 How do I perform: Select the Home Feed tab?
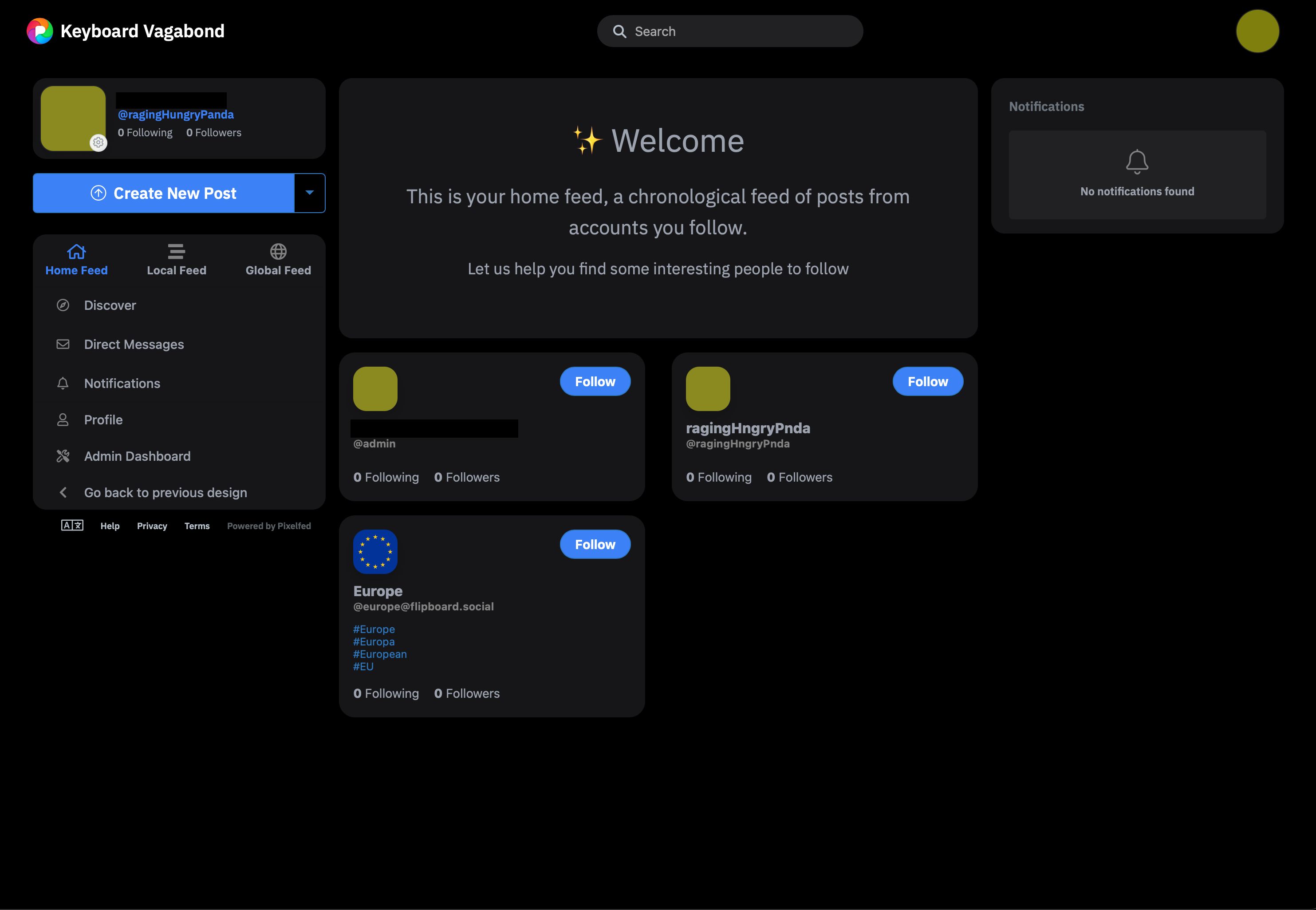[x=76, y=259]
